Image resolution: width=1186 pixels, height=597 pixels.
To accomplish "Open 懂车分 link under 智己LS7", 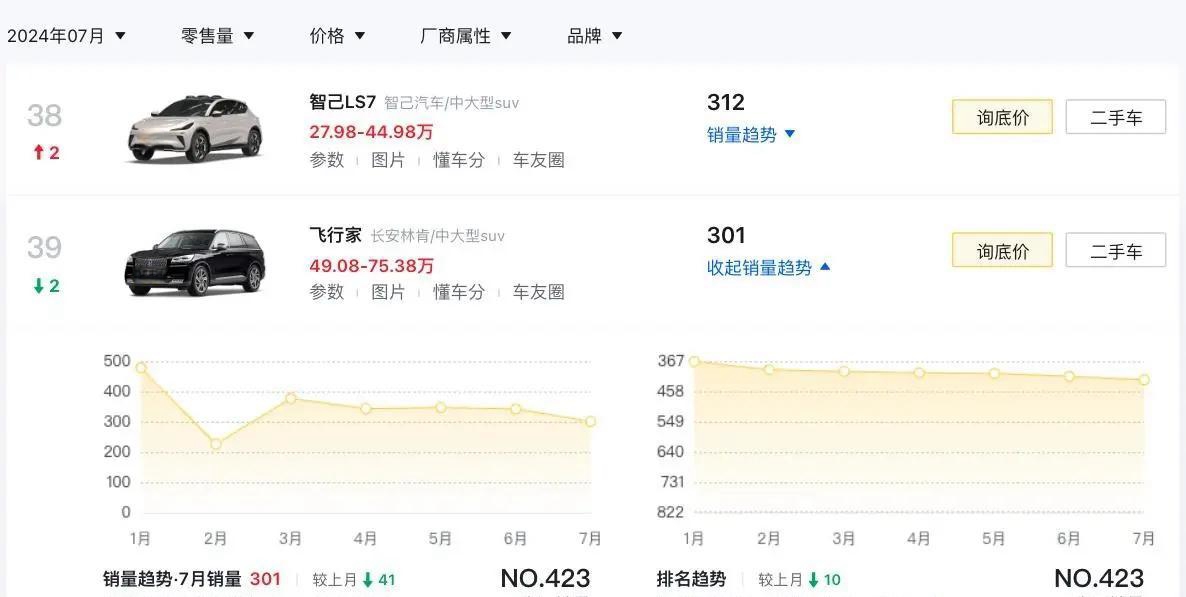I will [458, 160].
